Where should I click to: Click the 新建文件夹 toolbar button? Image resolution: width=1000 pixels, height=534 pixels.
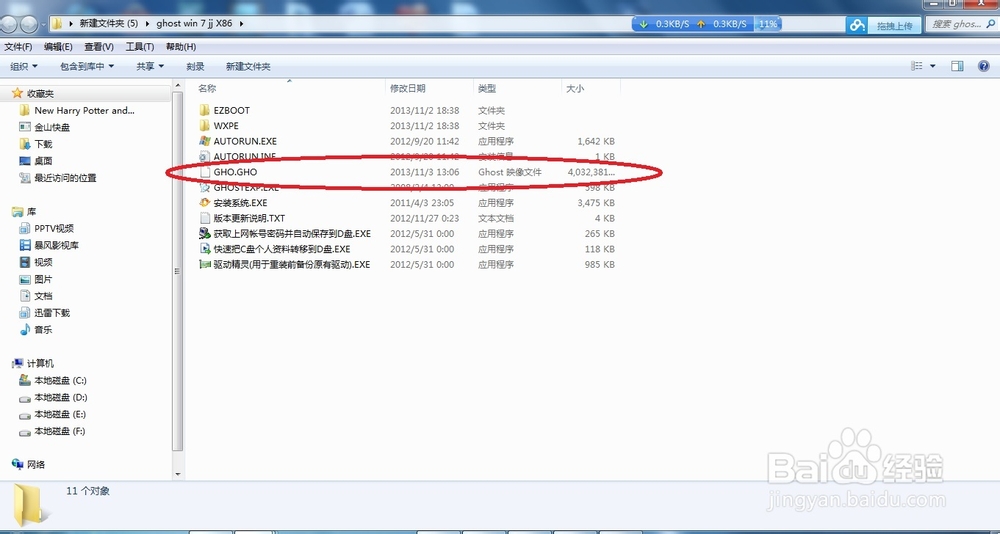(x=248, y=66)
